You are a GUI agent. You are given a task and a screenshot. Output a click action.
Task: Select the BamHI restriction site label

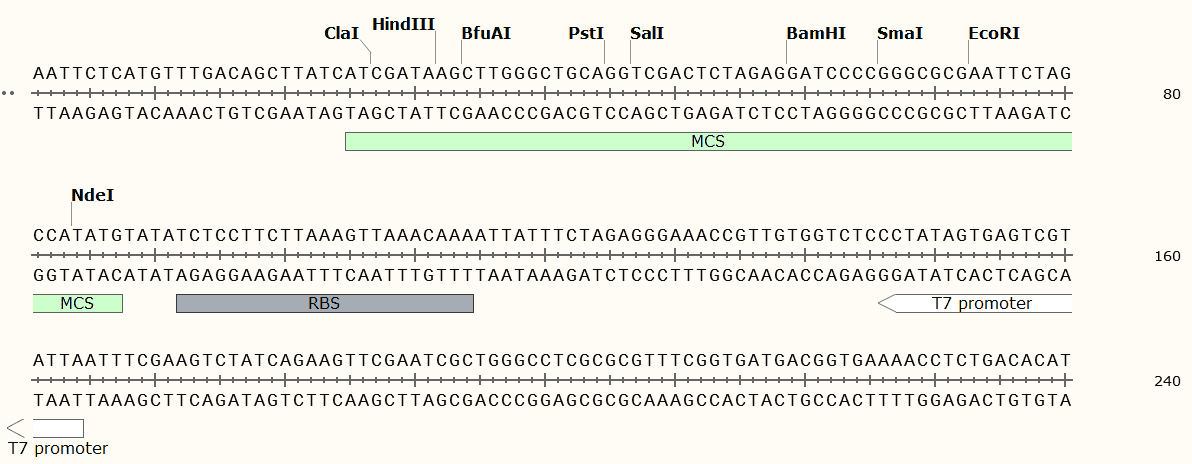click(816, 33)
